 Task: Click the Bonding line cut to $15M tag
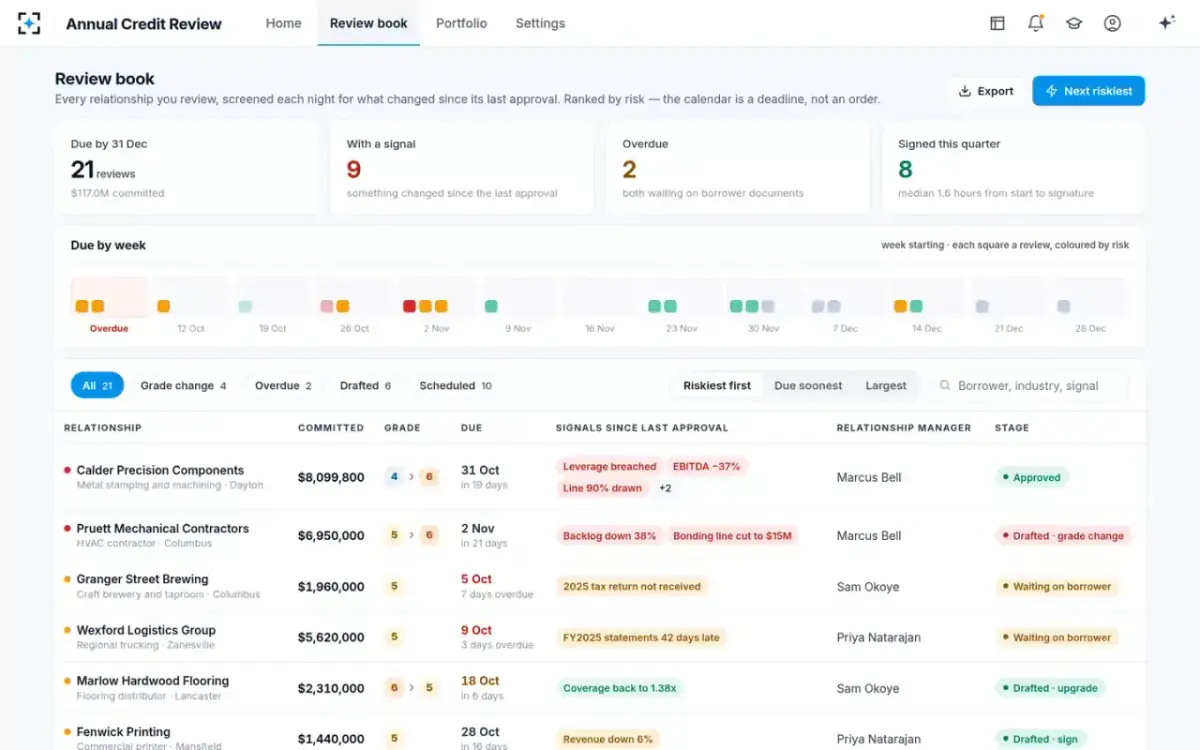[x=732, y=536]
